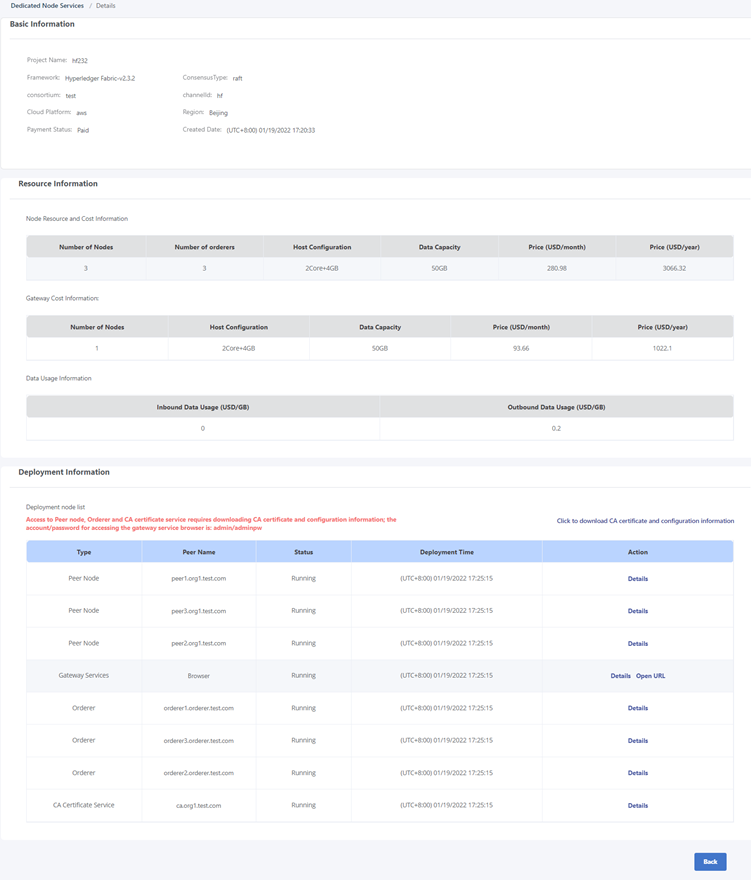Viewport: 751px width, 880px height.
Task: Show Details for CA Certificate Service
Action: [x=637, y=805]
